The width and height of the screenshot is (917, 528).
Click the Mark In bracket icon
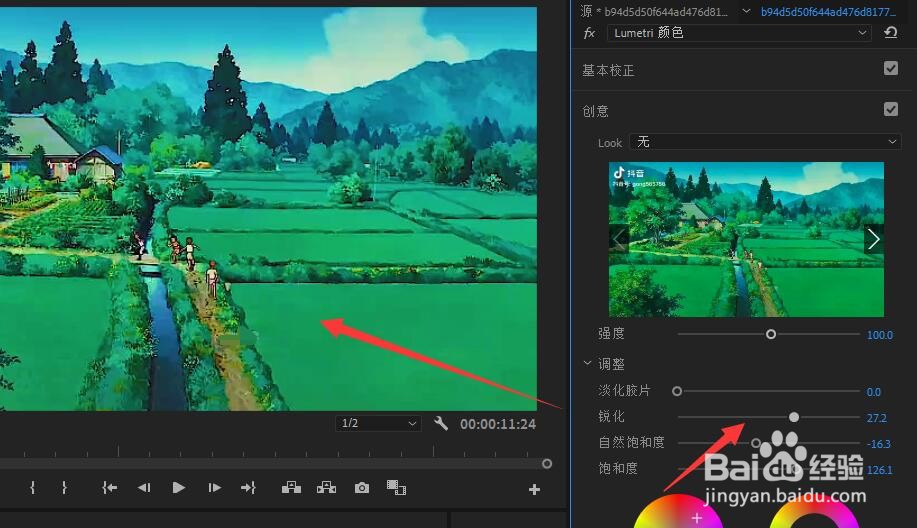32,487
